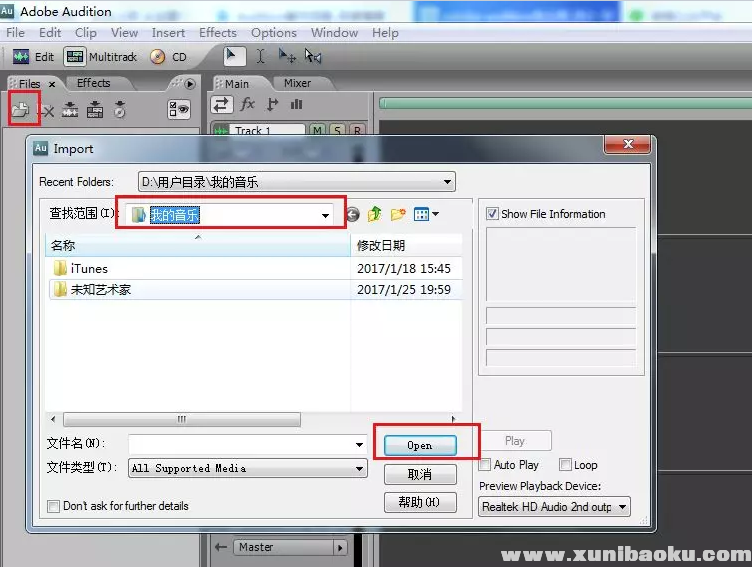Click the Open button

click(420, 446)
